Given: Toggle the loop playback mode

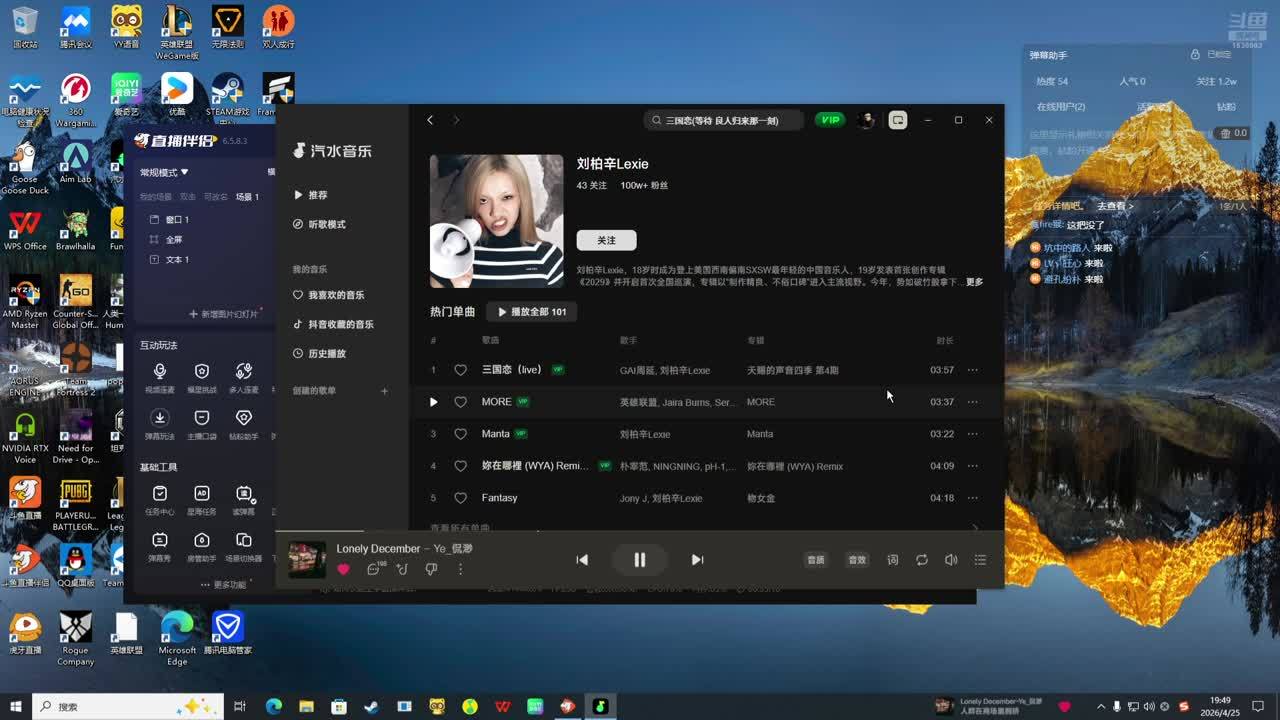Looking at the screenshot, I should point(922,560).
